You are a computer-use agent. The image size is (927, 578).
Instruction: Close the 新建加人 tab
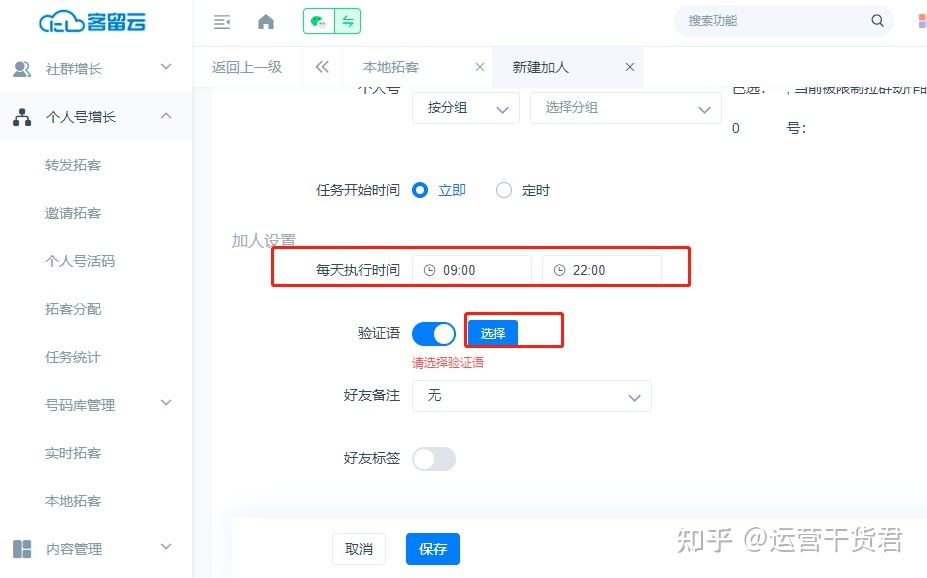point(630,67)
